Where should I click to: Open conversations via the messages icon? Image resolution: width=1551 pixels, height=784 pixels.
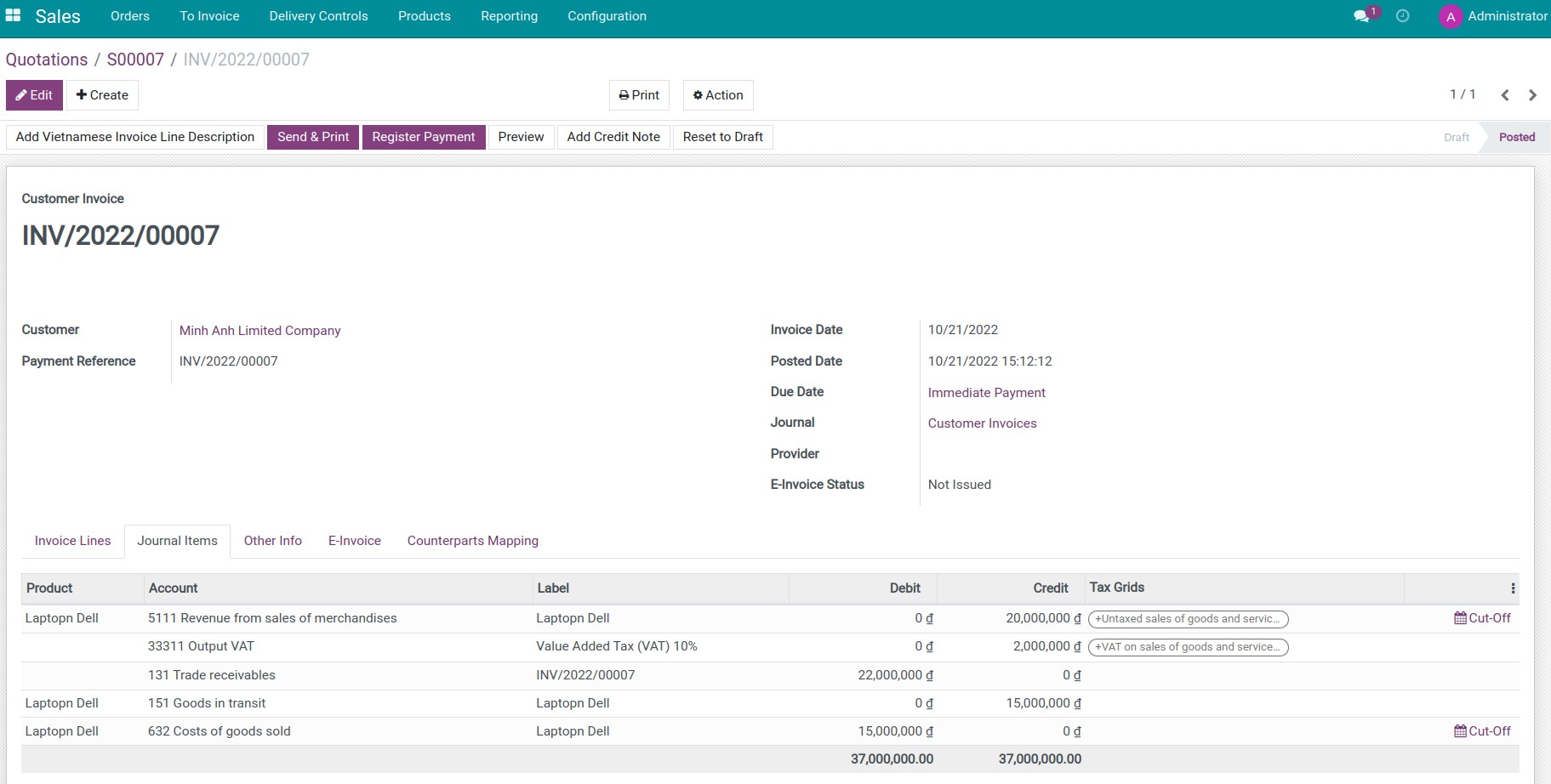pyautogui.click(x=1362, y=15)
